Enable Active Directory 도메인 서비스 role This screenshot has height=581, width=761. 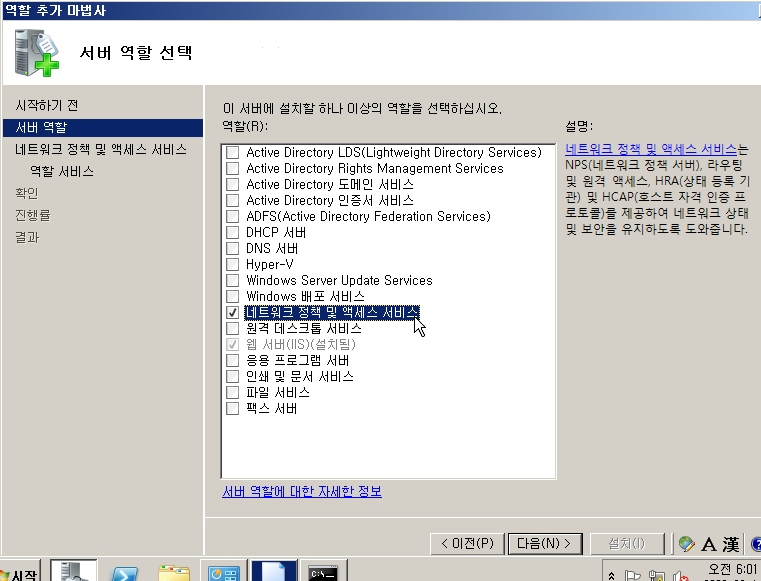232,184
